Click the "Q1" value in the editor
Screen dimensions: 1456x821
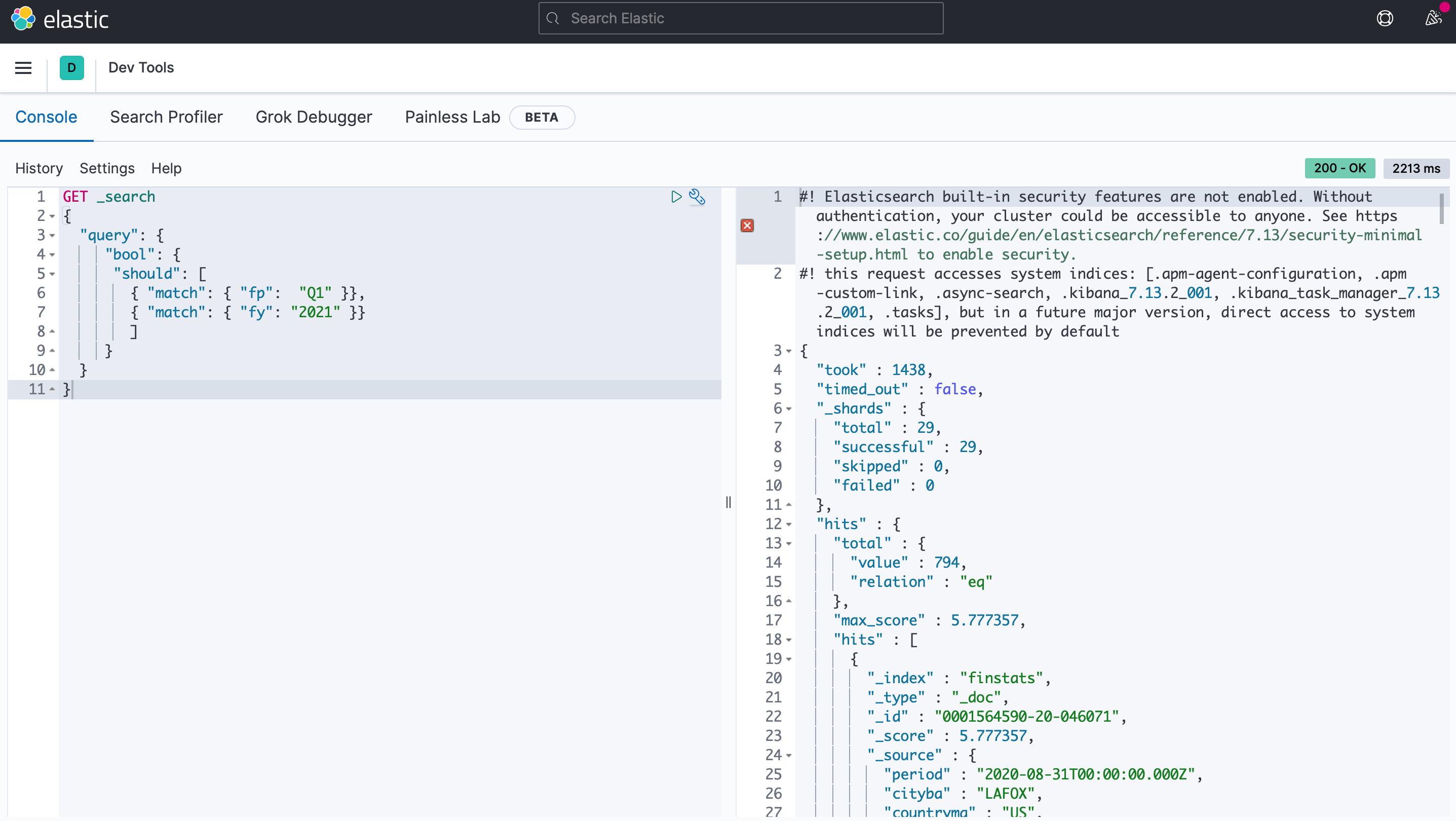[315, 293]
